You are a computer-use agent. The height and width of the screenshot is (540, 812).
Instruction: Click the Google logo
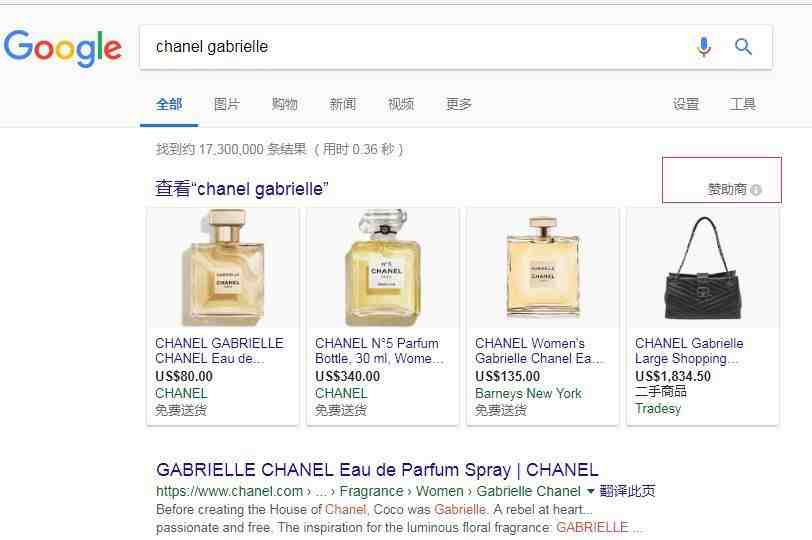coord(63,47)
